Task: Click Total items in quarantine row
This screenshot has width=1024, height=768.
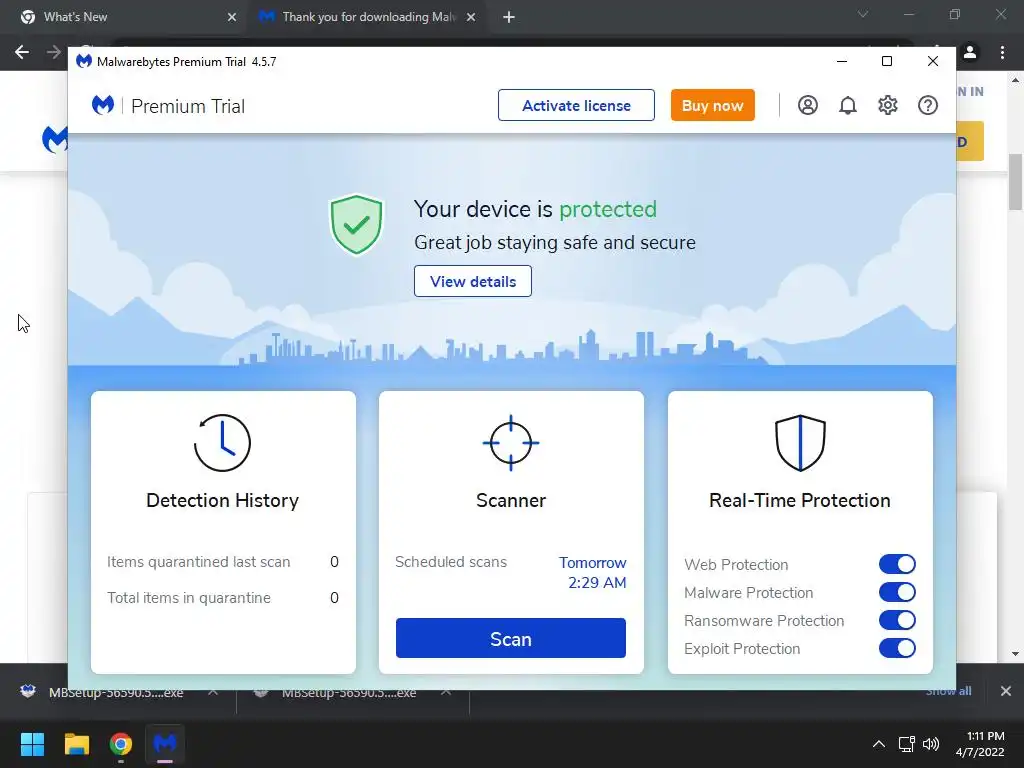Action: point(223,598)
